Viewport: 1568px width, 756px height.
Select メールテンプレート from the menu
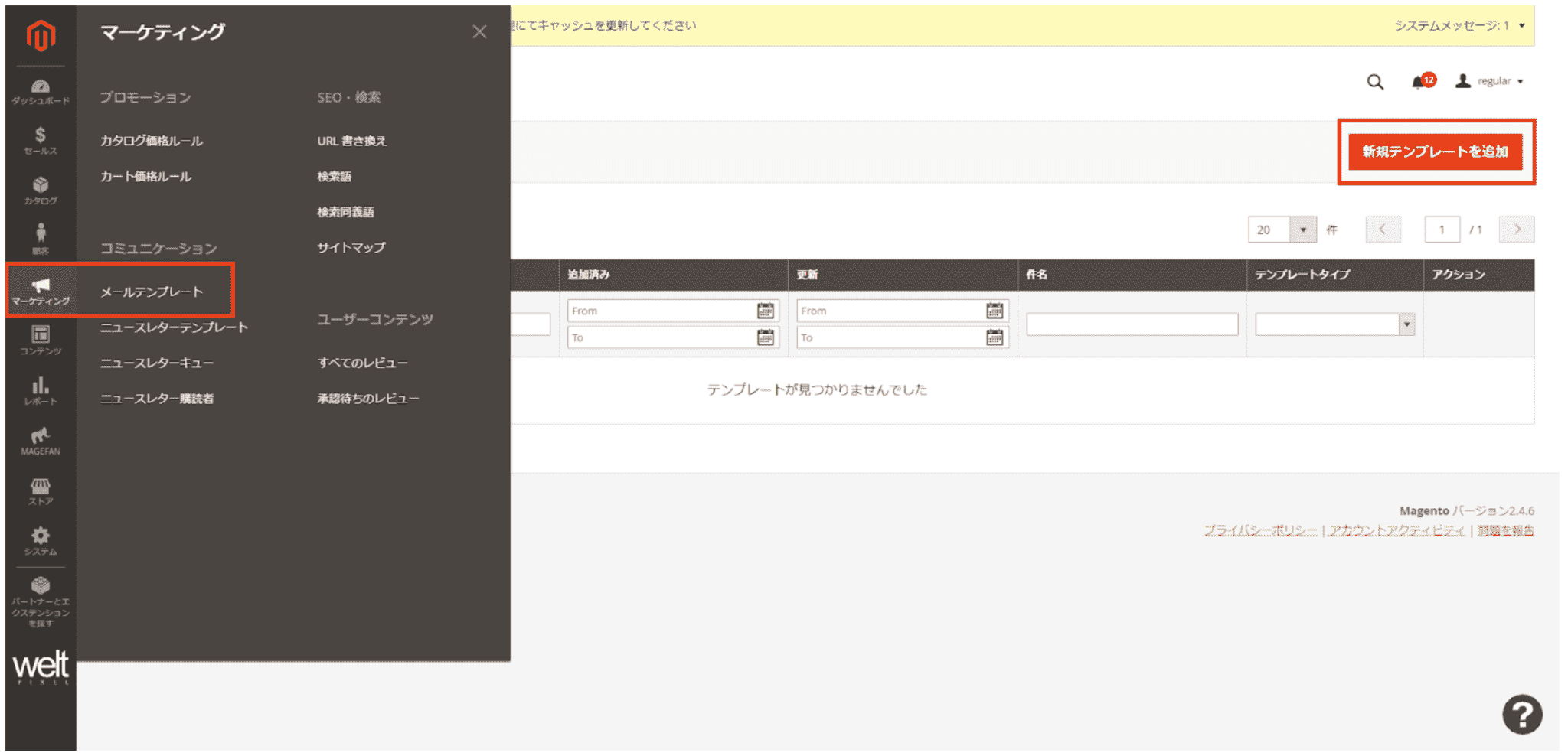pos(152,291)
